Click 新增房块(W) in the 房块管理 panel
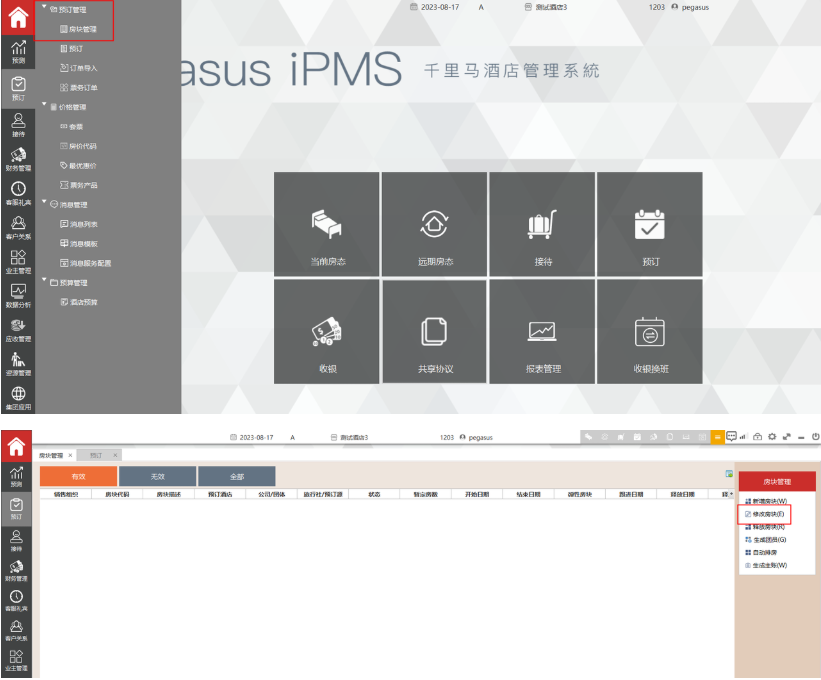This screenshot has height=680, width=821. (766, 501)
